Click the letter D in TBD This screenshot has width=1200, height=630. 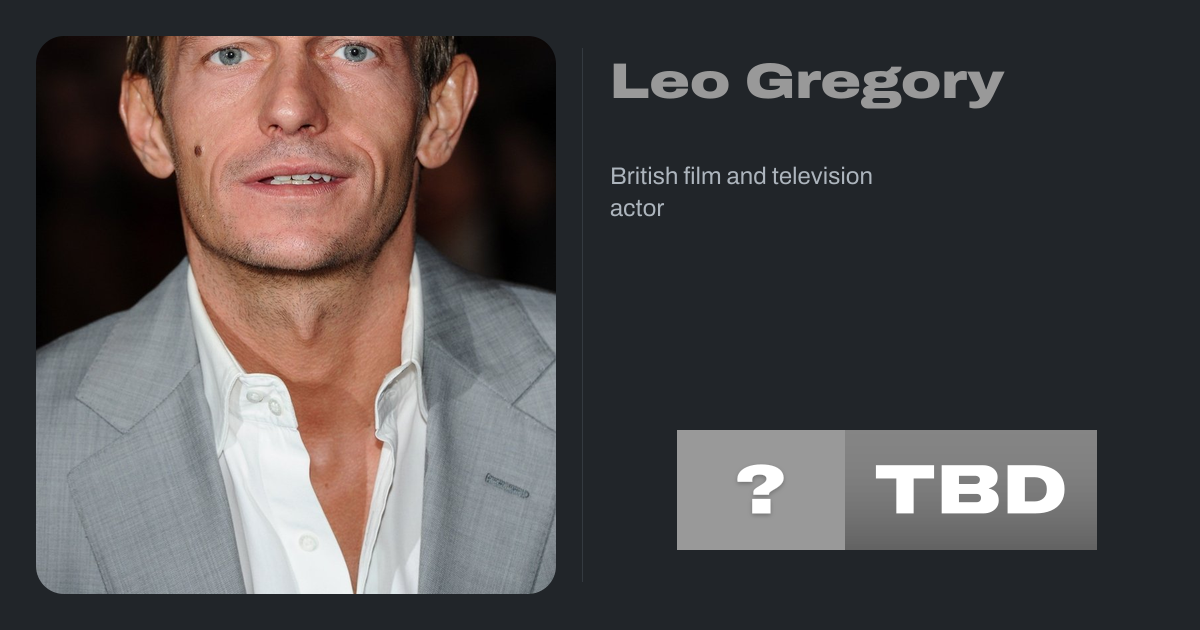click(x=1035, y=489)
